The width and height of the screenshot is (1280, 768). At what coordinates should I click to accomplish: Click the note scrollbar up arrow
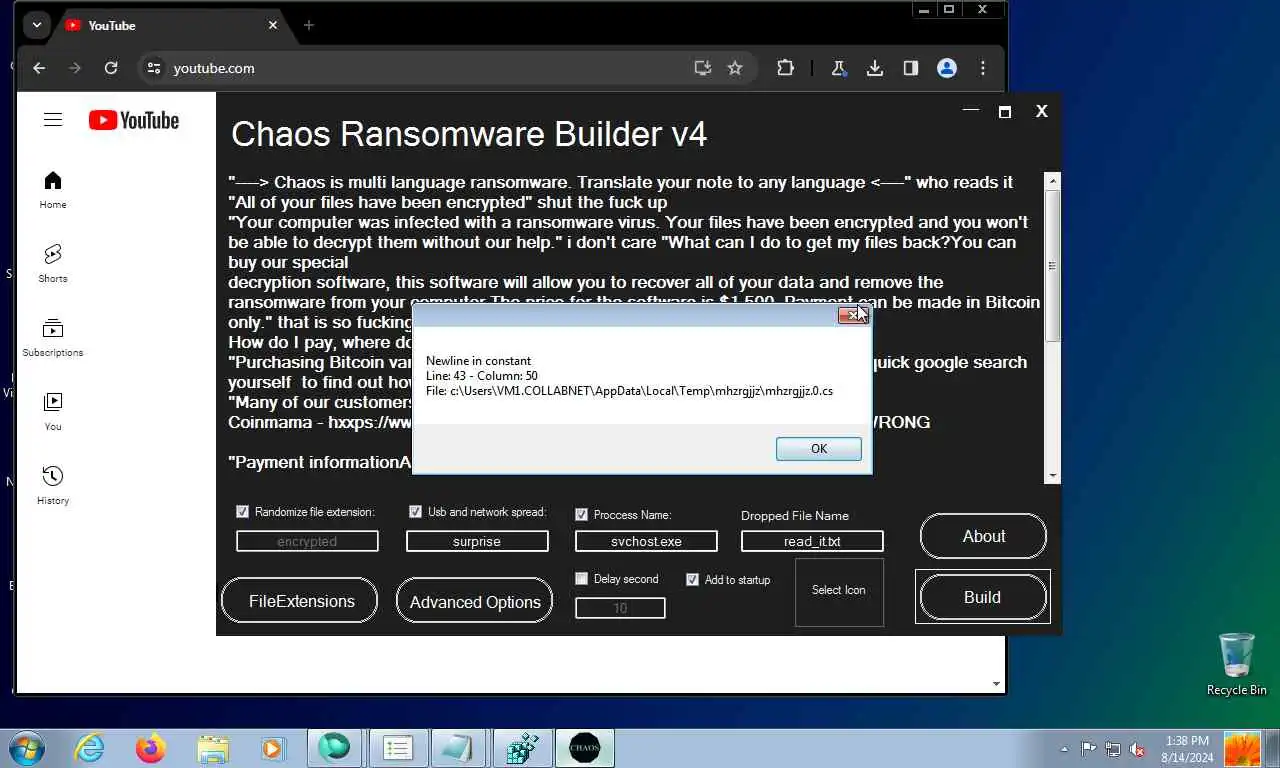coord(1052,181)
